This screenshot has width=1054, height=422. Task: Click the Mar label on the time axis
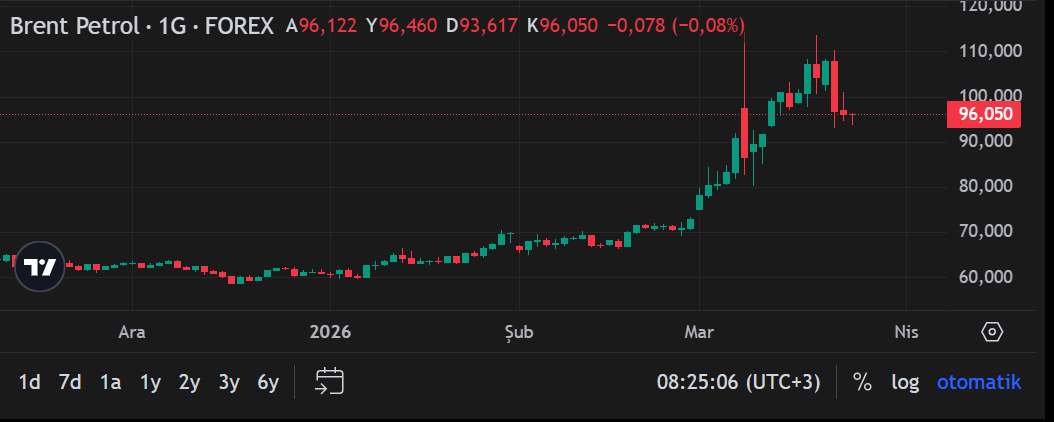click(698, 332)
